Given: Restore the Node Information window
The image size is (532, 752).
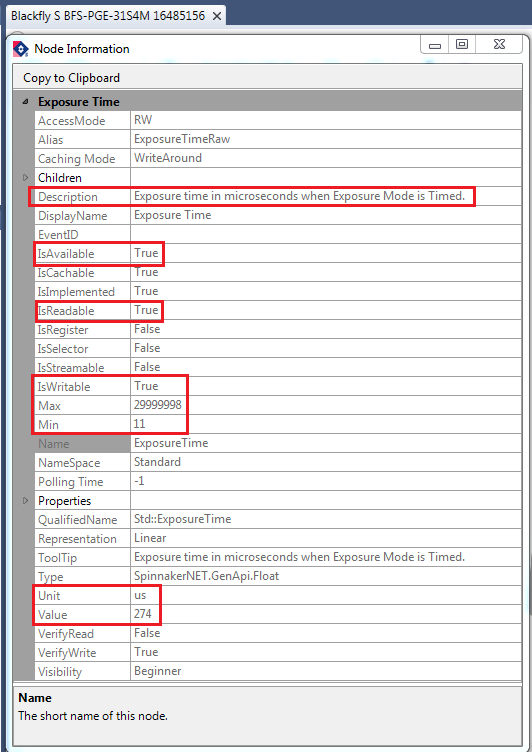Looking at the screenshot, I should pyautogui.click(x=461, y=45).
